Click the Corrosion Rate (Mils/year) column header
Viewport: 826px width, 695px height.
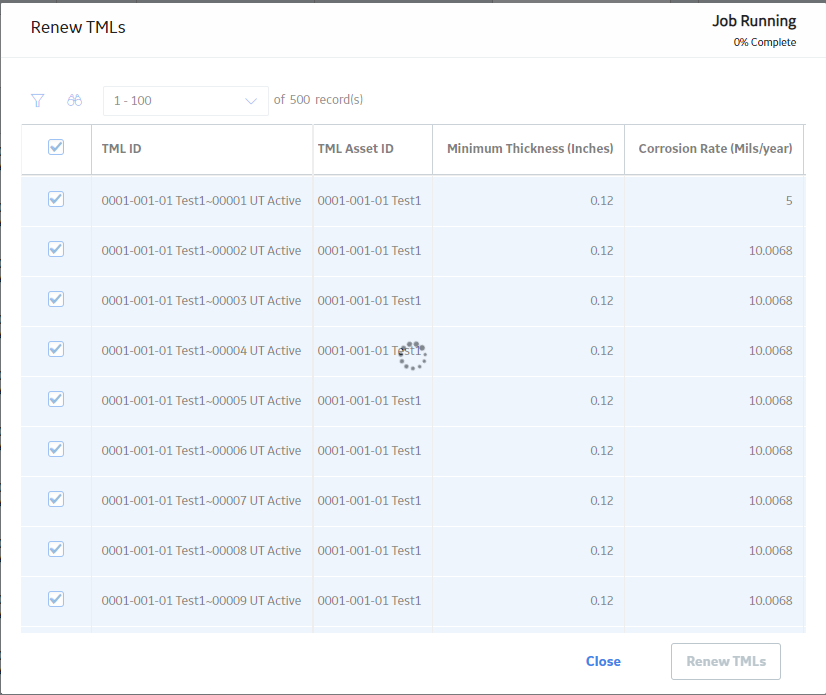pos(715,149)
